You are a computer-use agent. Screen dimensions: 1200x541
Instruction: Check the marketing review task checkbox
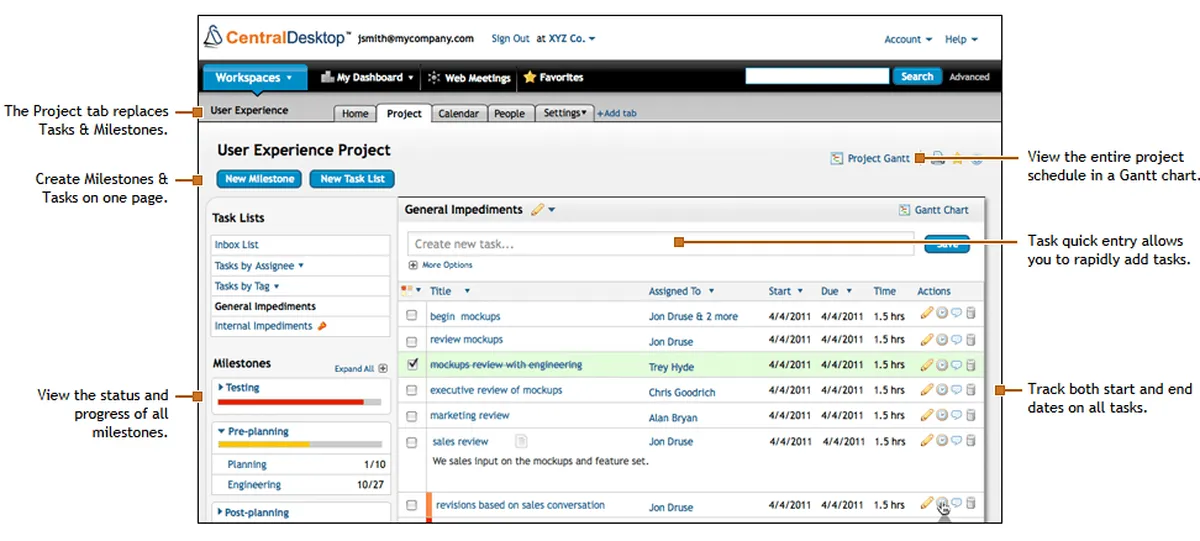412,416
